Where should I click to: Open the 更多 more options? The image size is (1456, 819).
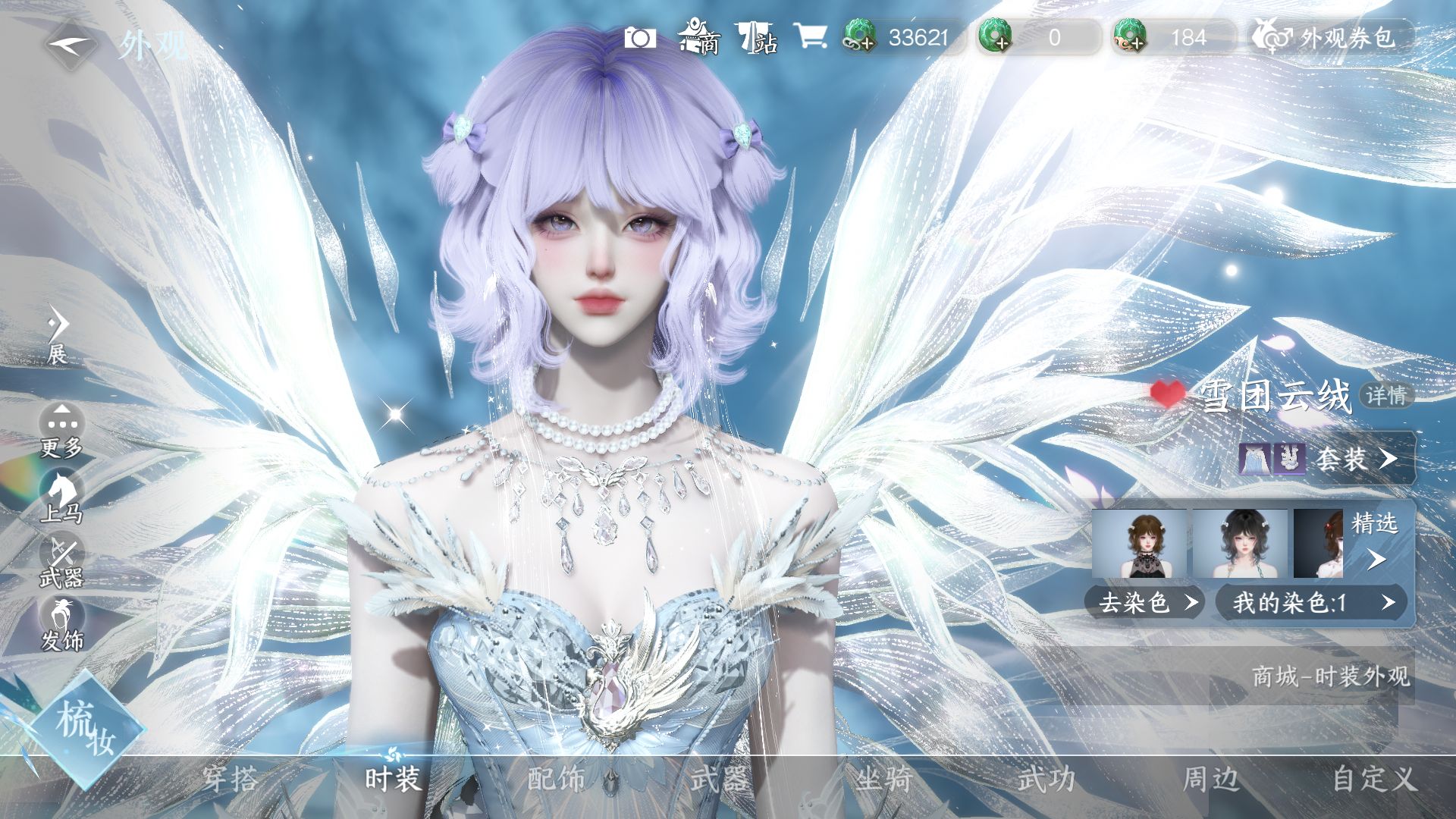coord(61,431)
